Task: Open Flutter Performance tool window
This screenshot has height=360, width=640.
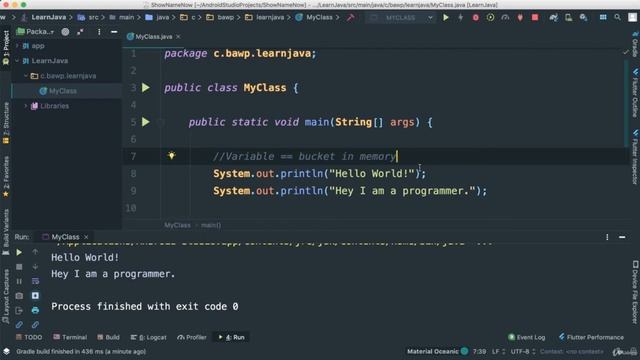Action: [591, 337]
